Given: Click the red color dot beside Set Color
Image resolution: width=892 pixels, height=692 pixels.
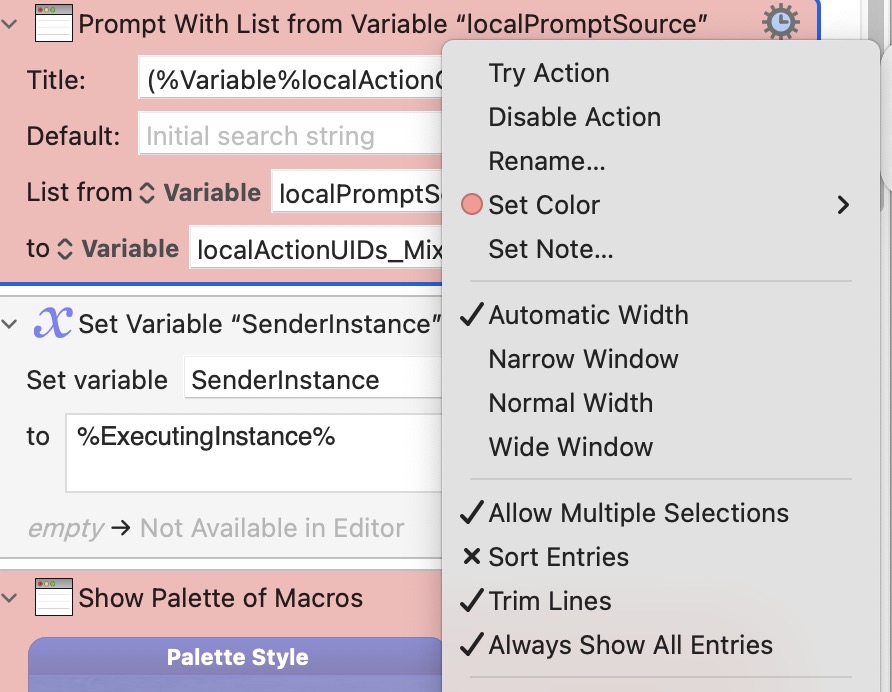Looking at the screenshot, I should click(x=472, y=204).
